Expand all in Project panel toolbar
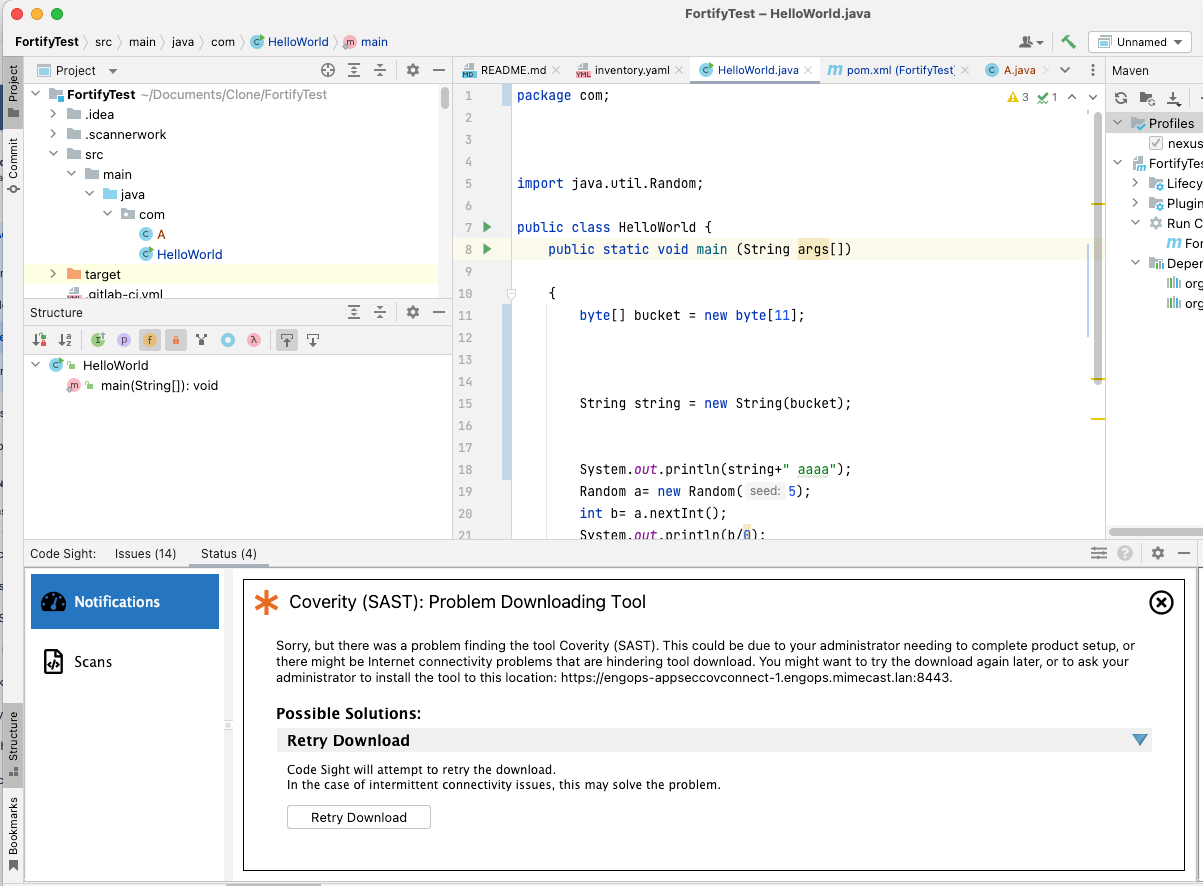The height and width of the screenshot is (886, 1203). (354, 70)
